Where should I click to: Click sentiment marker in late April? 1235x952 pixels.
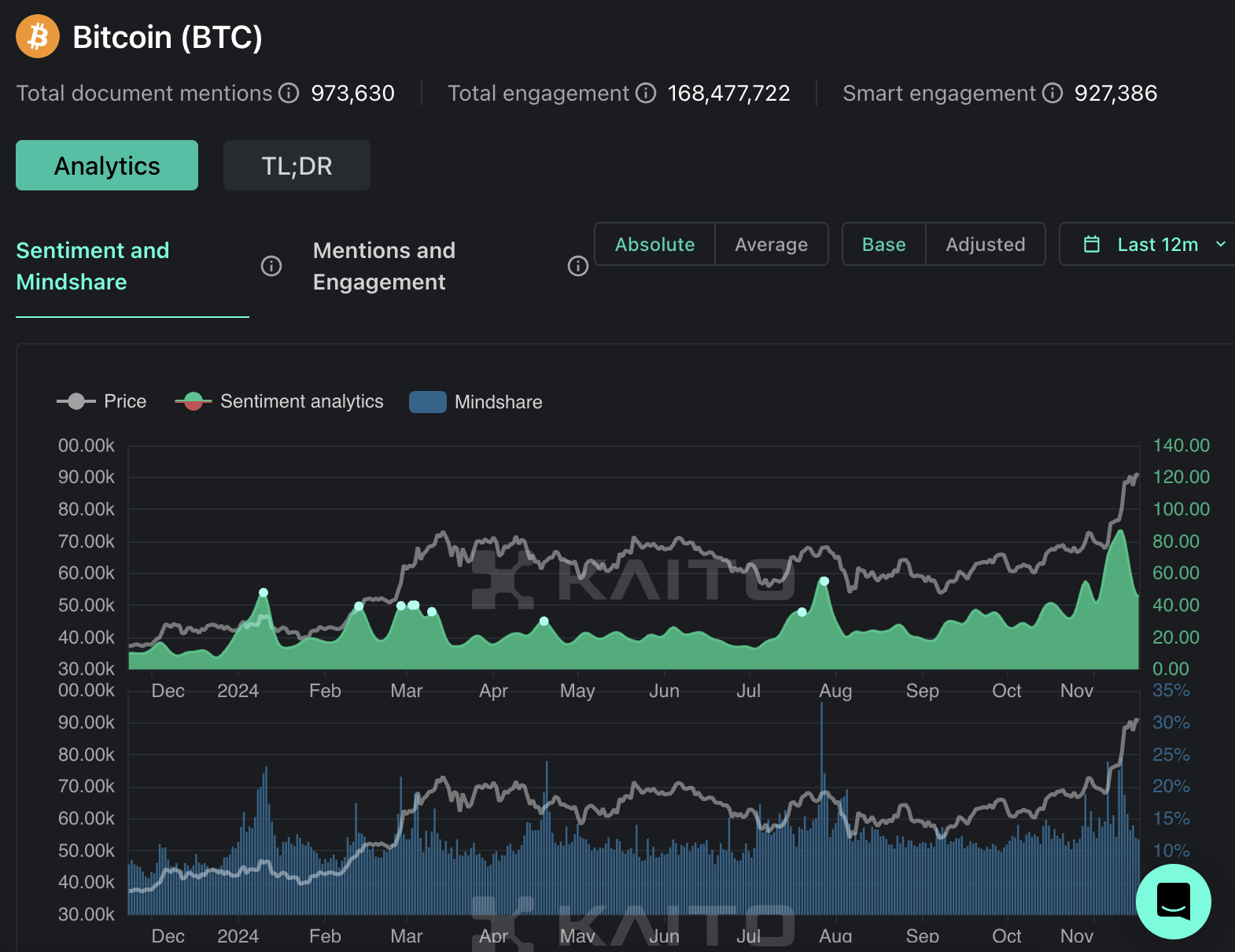click(544, 622)
